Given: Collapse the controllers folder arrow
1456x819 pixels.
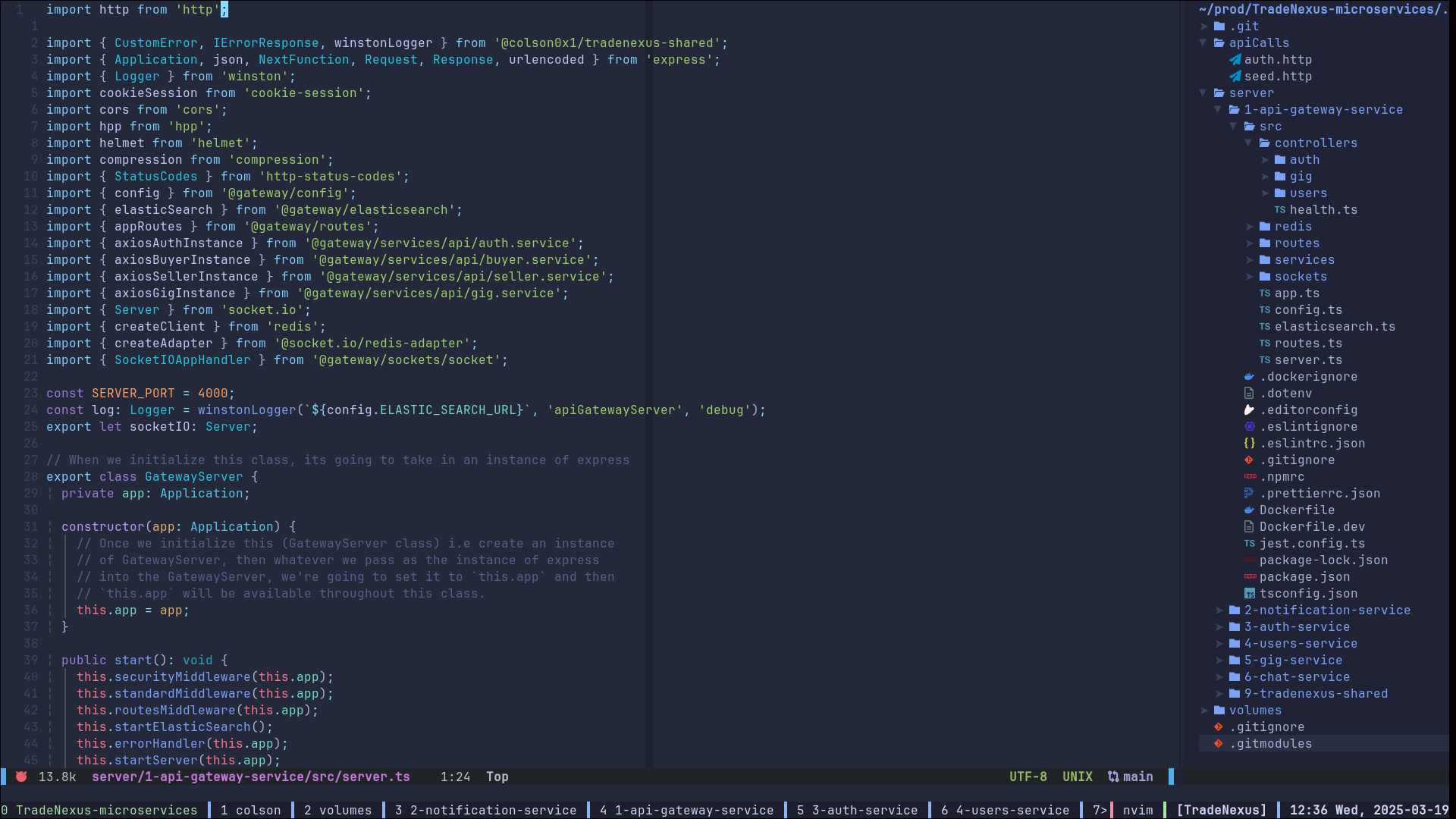Looking at the screenshot, I should click(x=1249, y=143).
